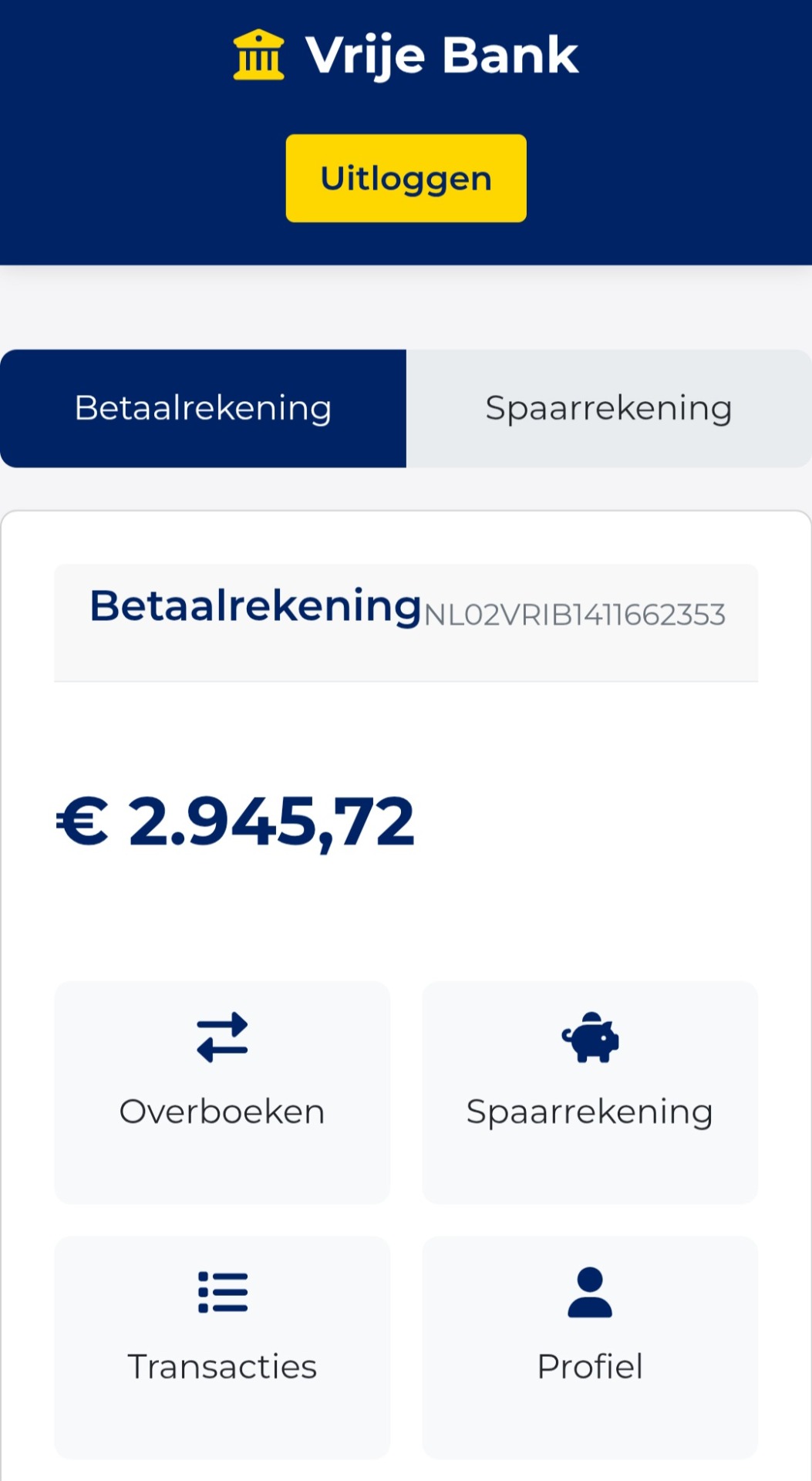Click the euro currency symbol in balance

(83, 821)
